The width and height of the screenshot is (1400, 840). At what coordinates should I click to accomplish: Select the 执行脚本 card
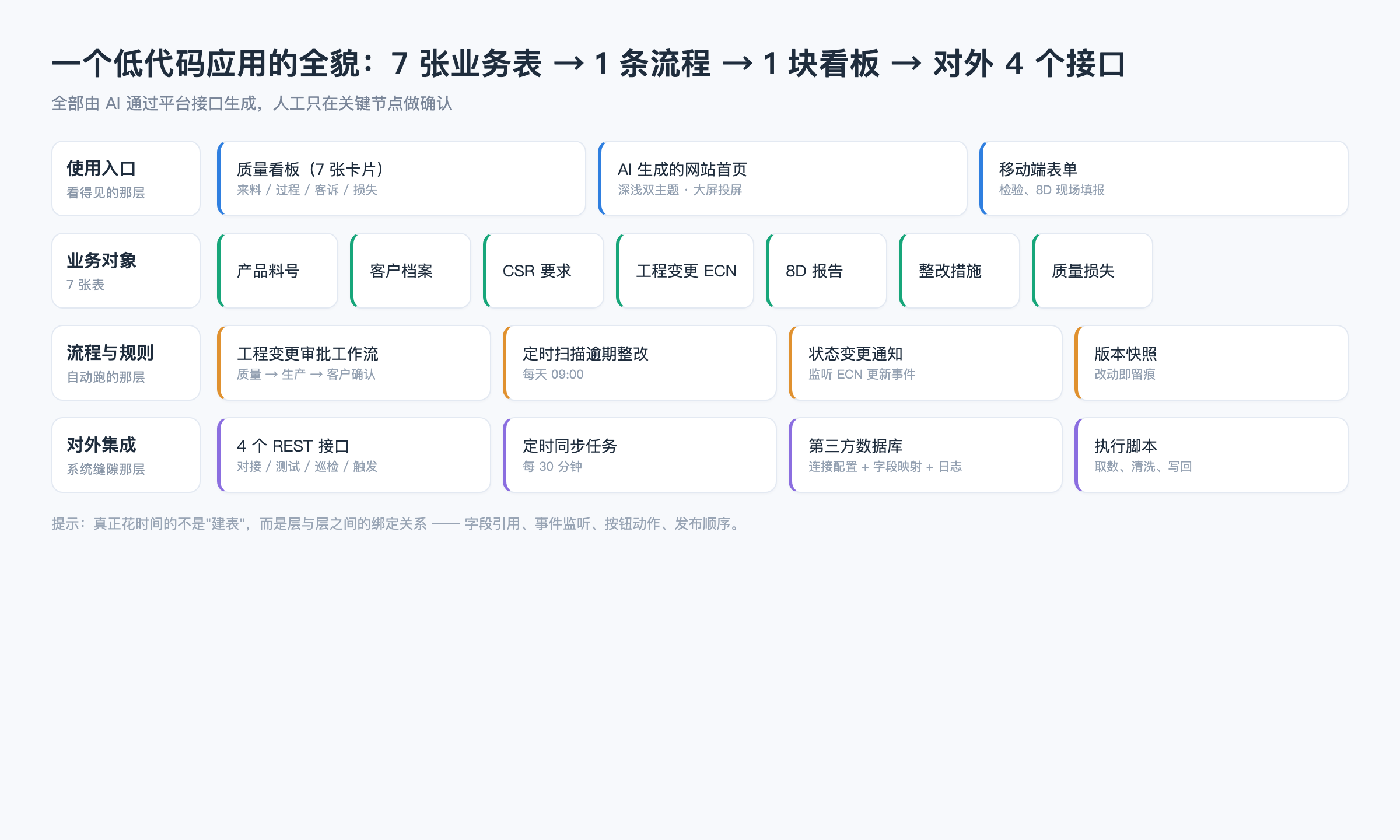[x=1211, y=455]
